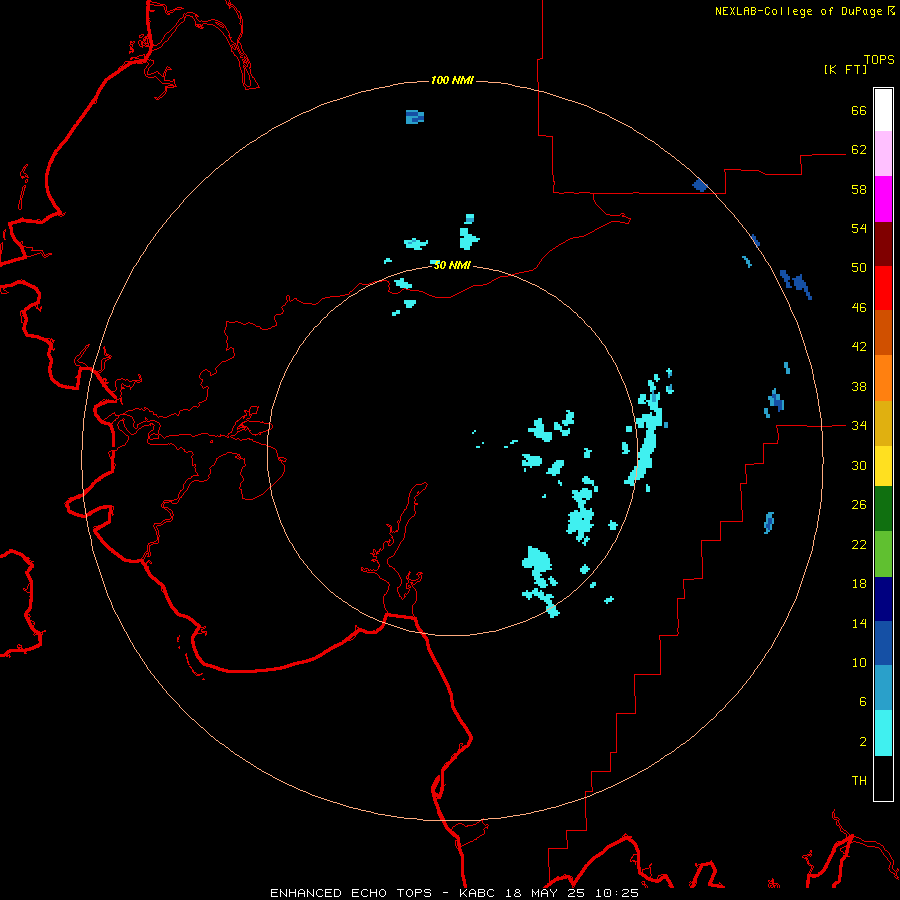Click the legend value 50
900x900 pixels.
click(x=859, y=267)
